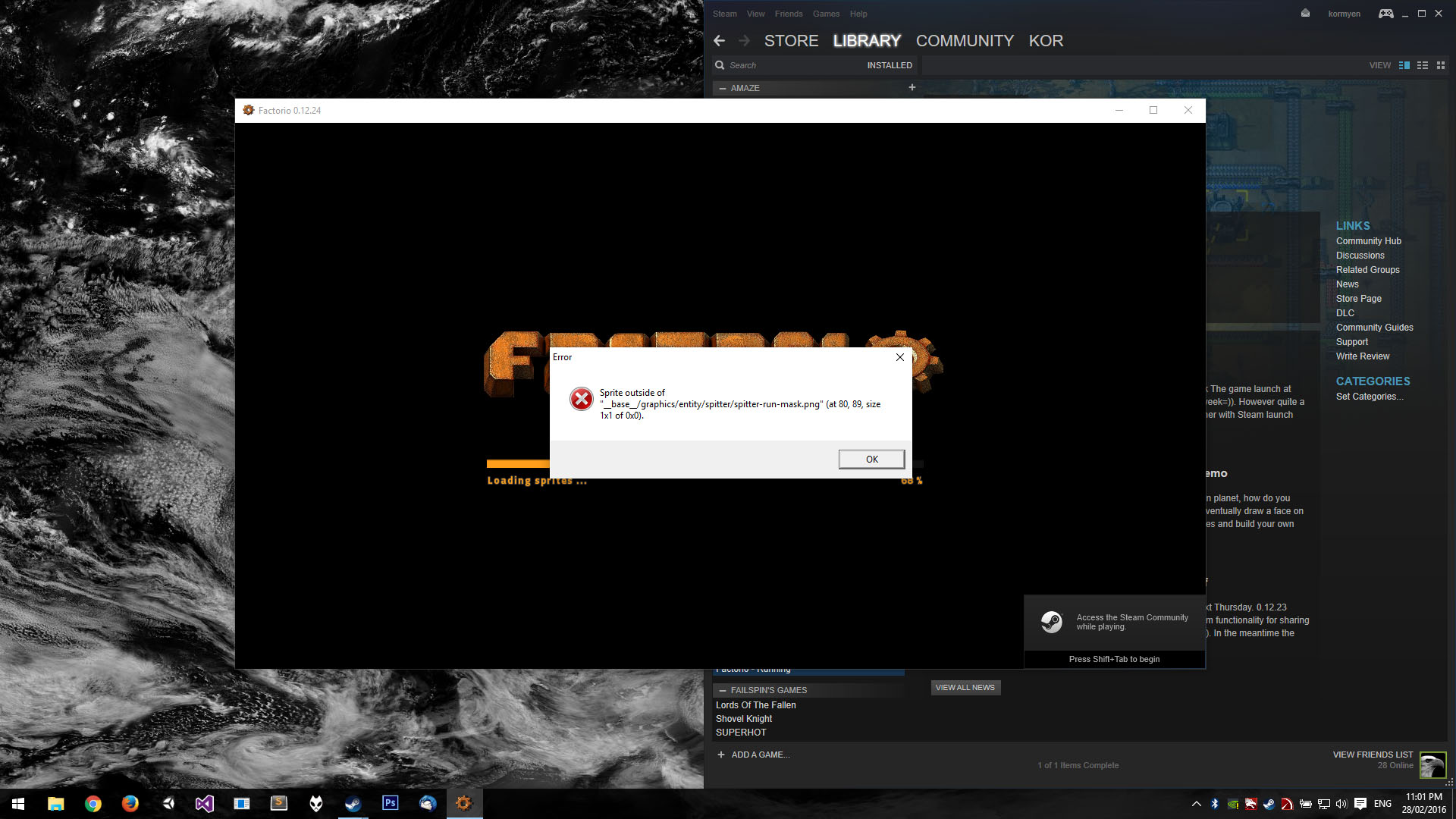Viewport: 1456px width, 819px height.
Task: Click the red error icon in dialog
Action: click(x=581, y=399)
